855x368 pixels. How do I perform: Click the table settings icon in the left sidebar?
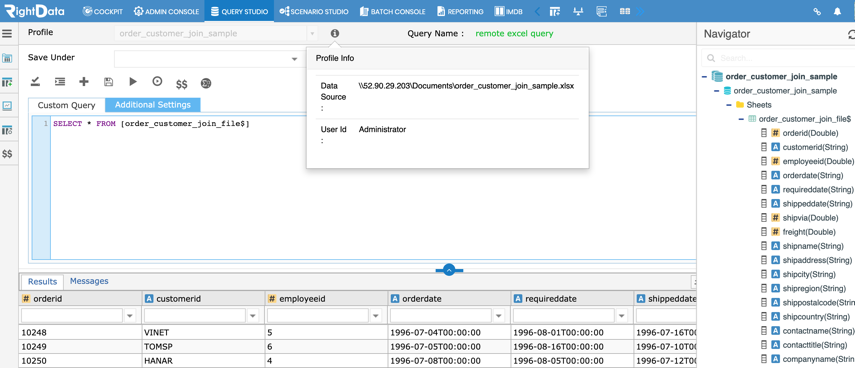coord(7,130)
